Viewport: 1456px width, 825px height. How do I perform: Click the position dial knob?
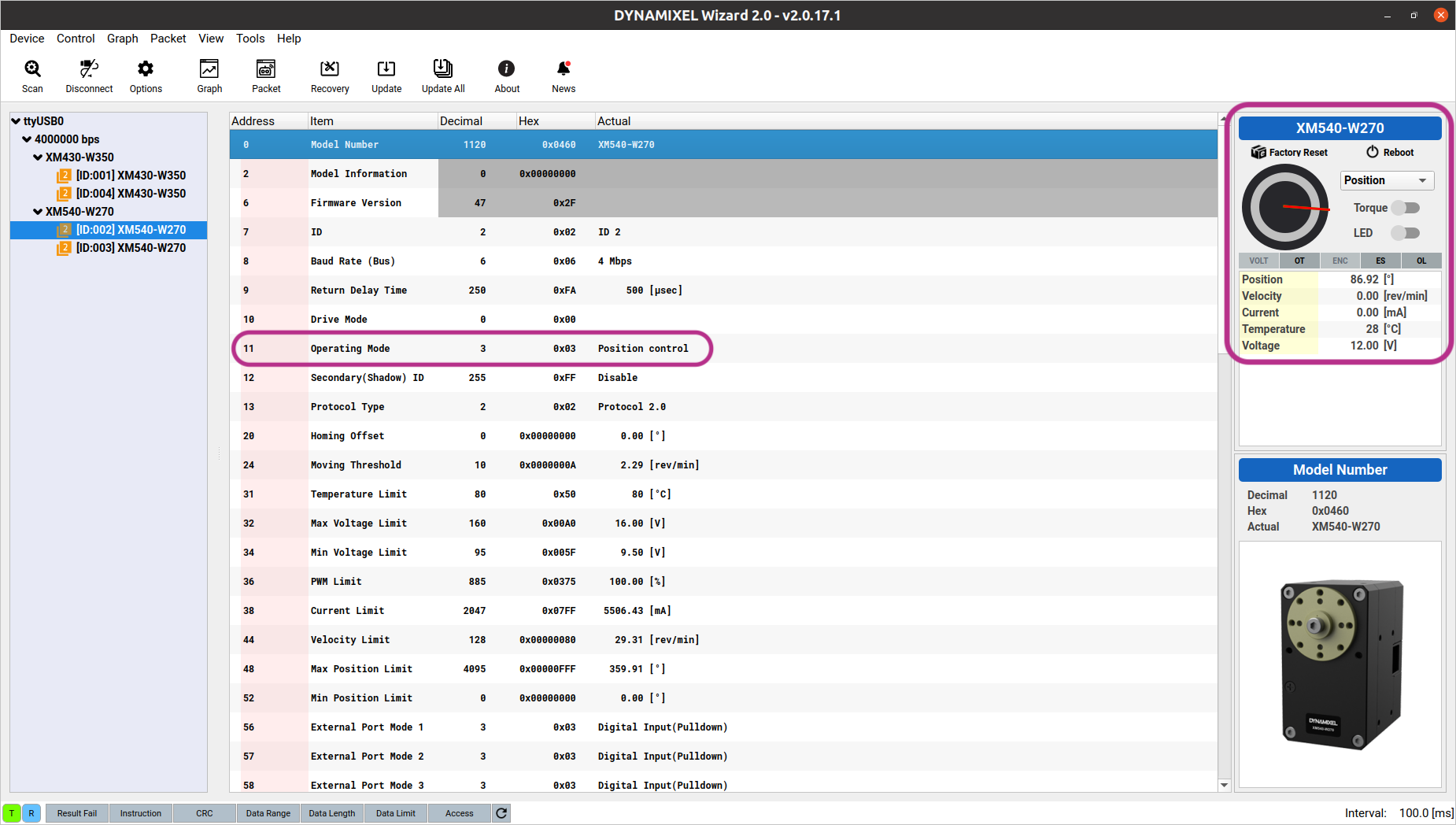click(x=1285, y=208)
